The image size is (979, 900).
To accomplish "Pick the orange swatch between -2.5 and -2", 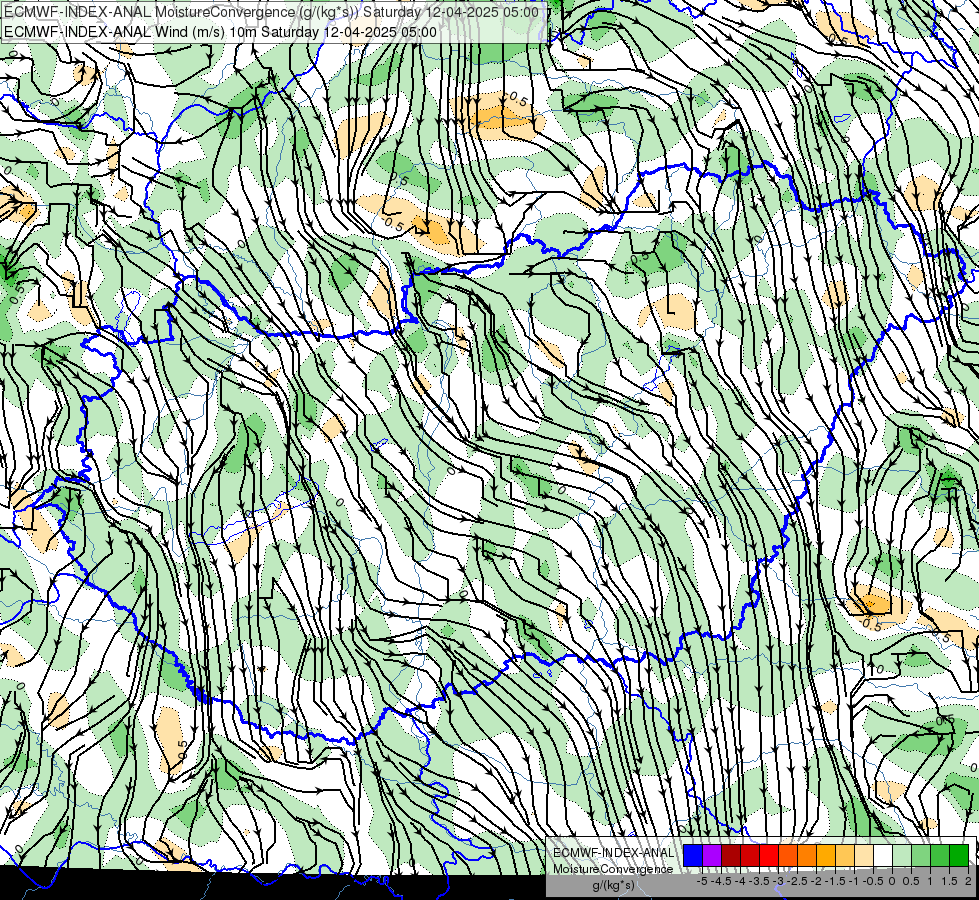I will click(807, 855).
